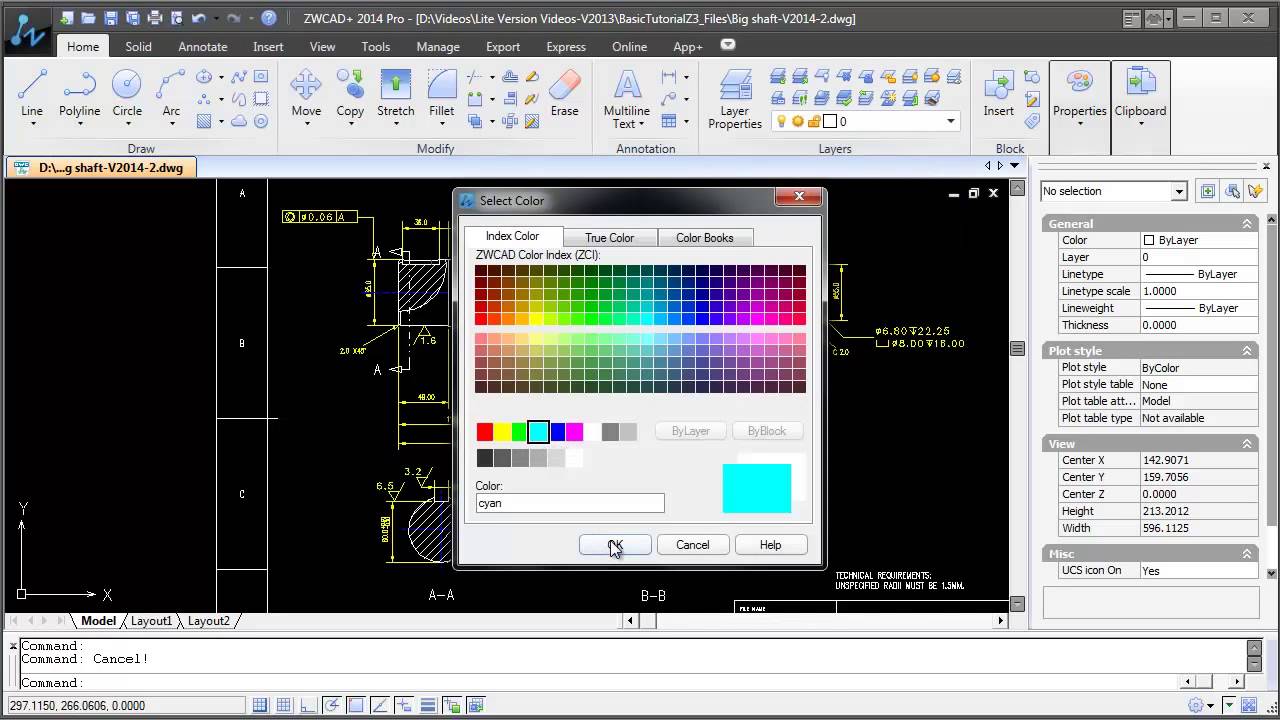Click the Insert block icon
Screen dimensions: 1280x720
(x=998, y=92)
